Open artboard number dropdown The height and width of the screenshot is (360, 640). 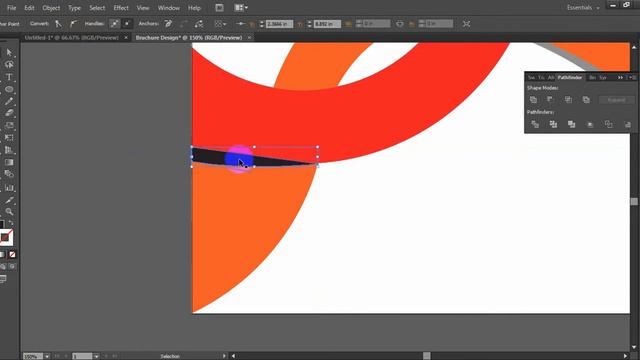coord(96,356)
